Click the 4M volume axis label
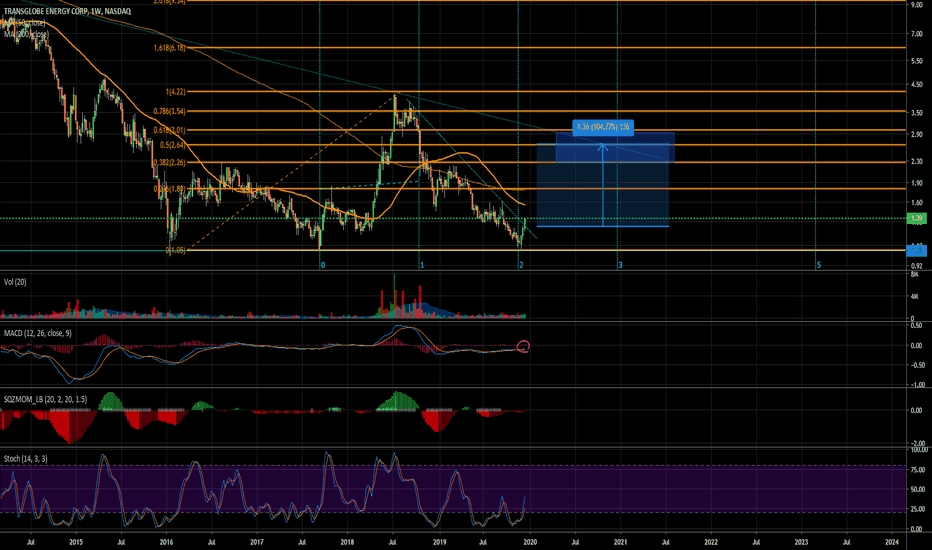Viewport: 932px width, 550px height. coord(914,296)
